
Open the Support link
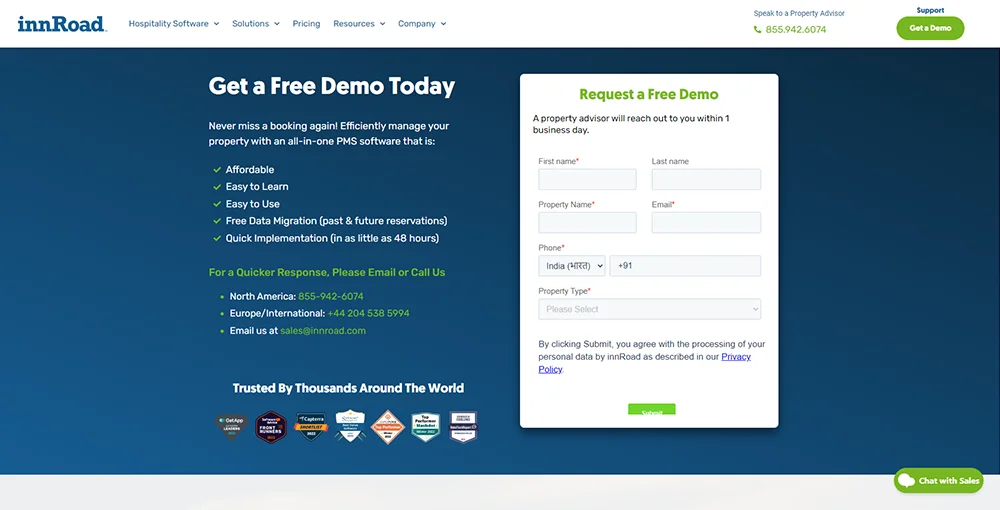(x=930, y=10)
